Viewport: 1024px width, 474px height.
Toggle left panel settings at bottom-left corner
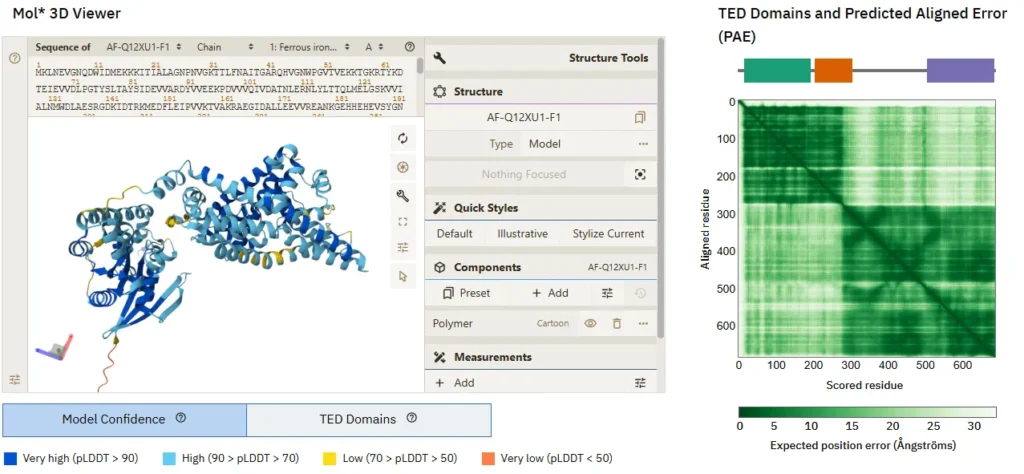(x=15, y=380)
